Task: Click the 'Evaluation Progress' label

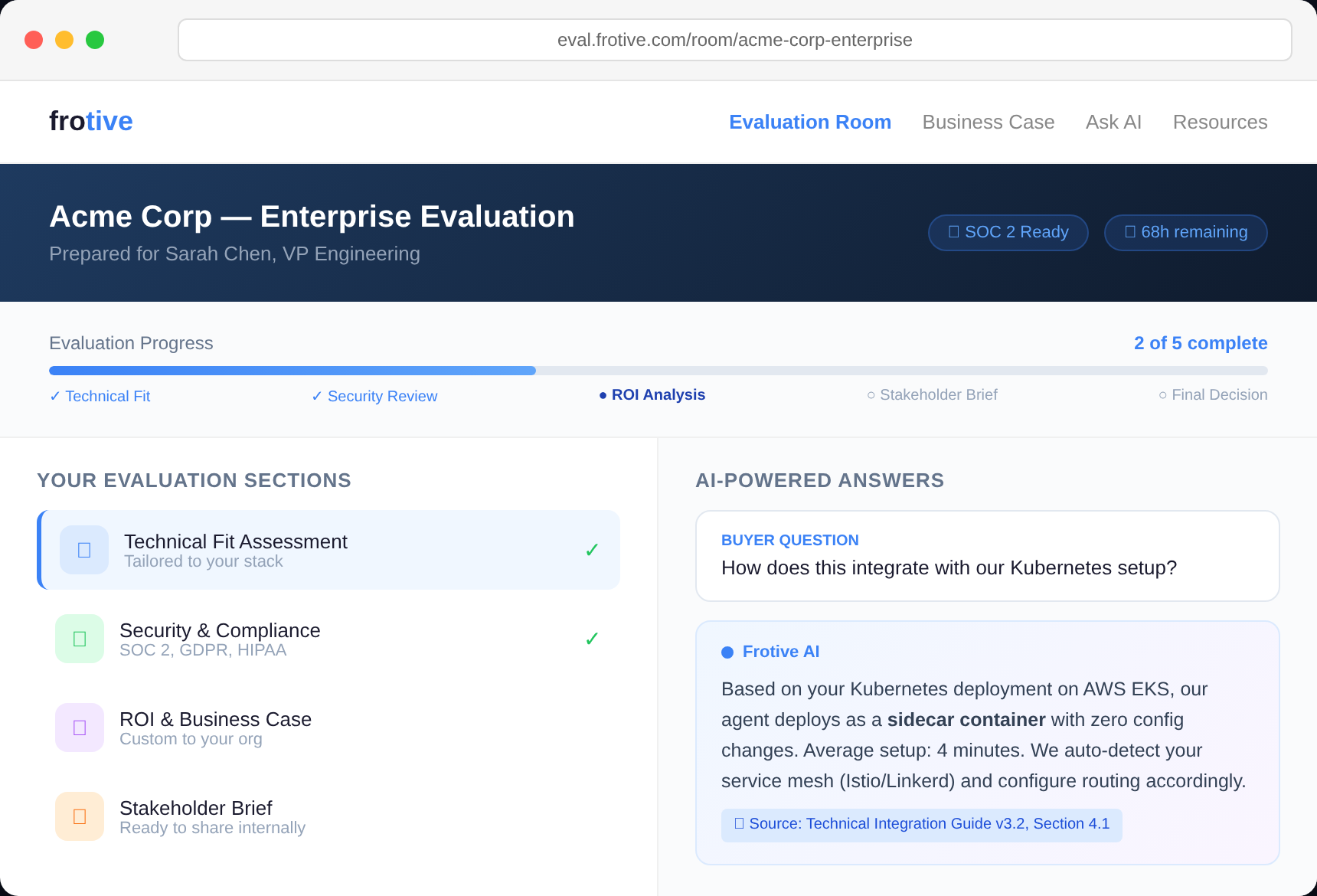Action: pyautogui.click(x=131, y=343)
